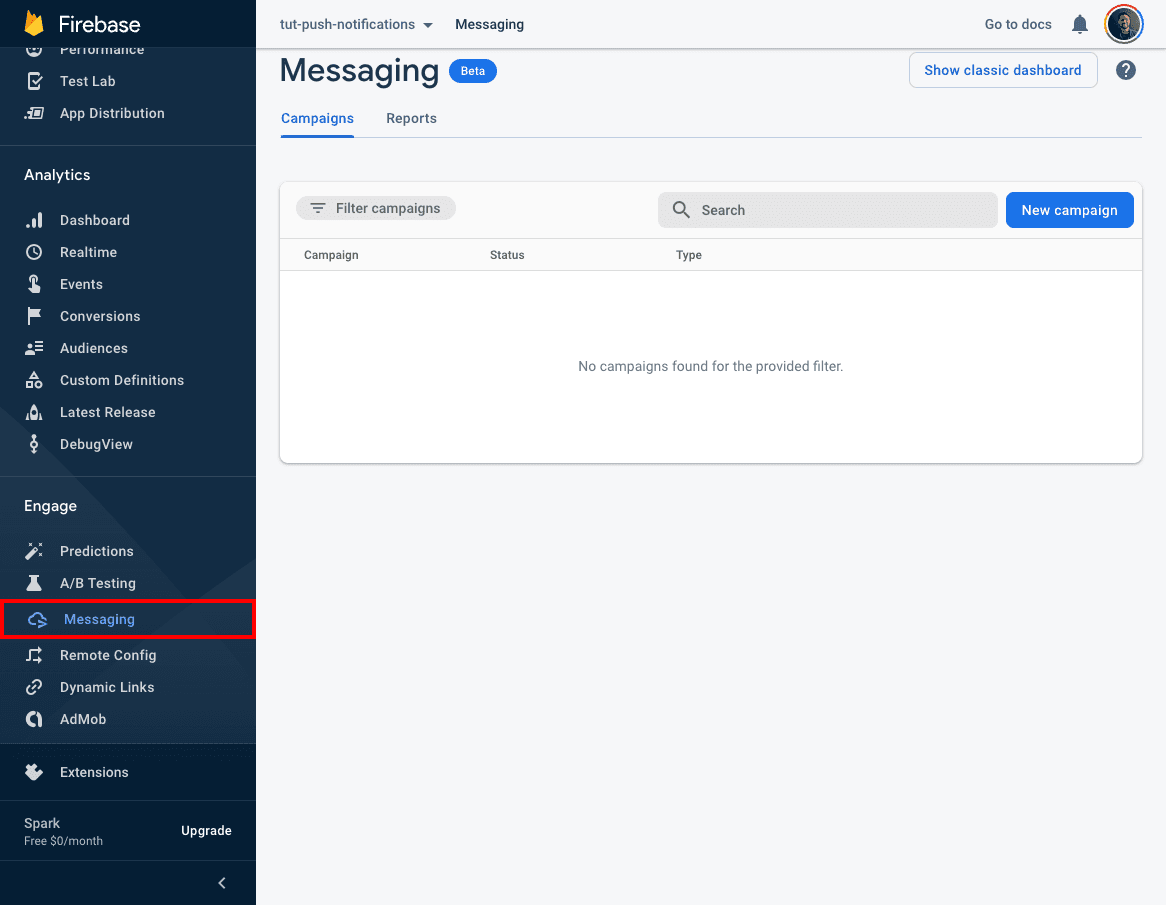The height and width of the screenshot is (905, 1166).
Task: Select the Campaigns tab
Action: pos(317,118)
